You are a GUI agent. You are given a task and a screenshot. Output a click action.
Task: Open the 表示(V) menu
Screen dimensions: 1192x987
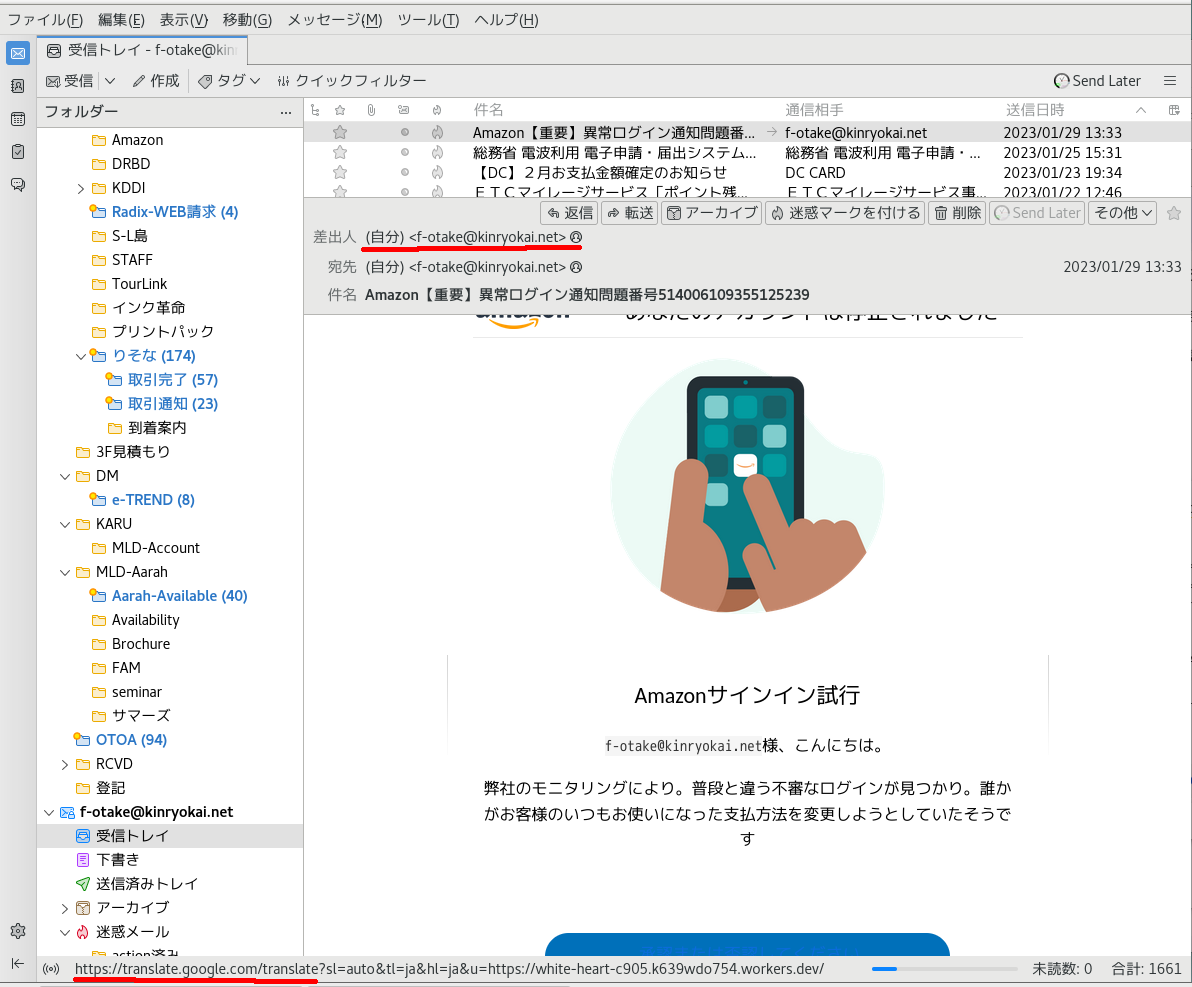click(183, 20)
